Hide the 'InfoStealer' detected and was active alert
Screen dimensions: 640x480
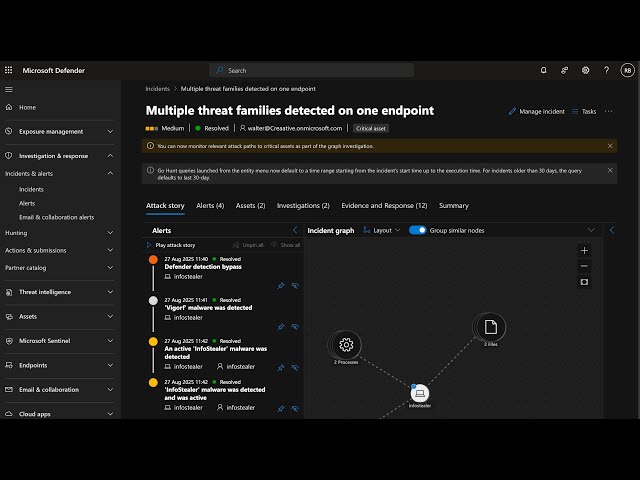pyautogui.click(x=295, y=409)
